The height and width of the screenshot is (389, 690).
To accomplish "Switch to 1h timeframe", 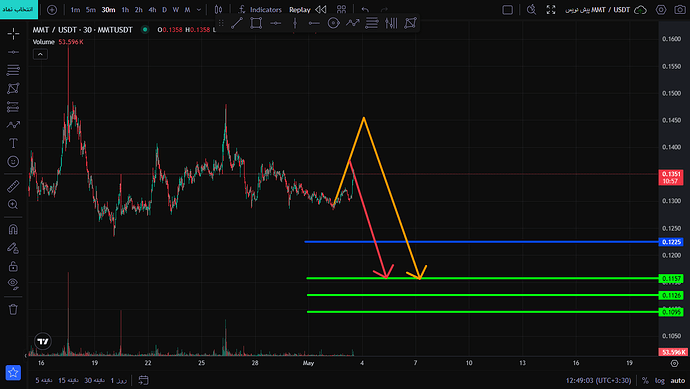I will (x=125, y=10).
